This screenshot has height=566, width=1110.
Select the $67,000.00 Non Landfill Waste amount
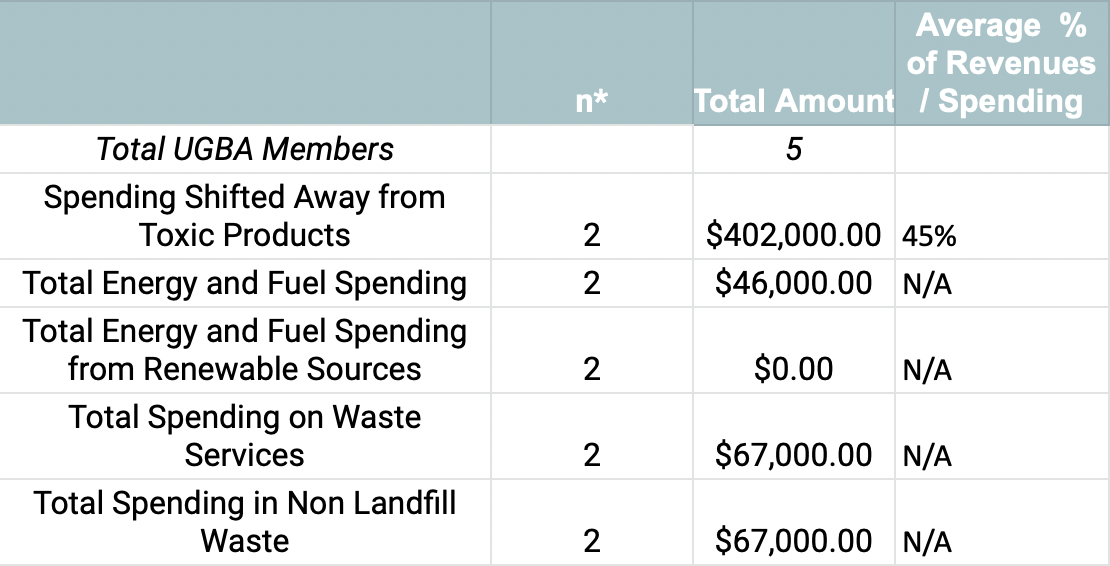[x=794, y=541]
